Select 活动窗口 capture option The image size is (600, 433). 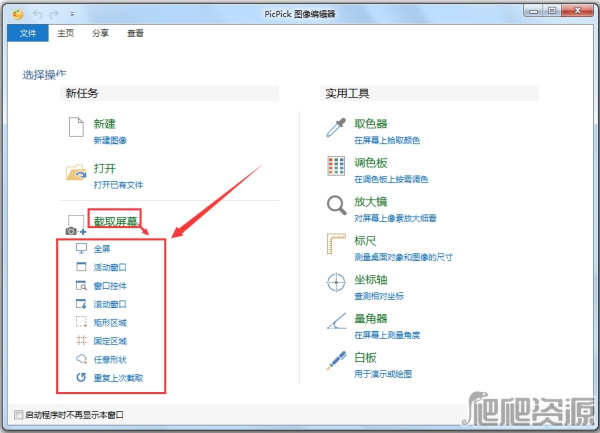pos(110,267)
